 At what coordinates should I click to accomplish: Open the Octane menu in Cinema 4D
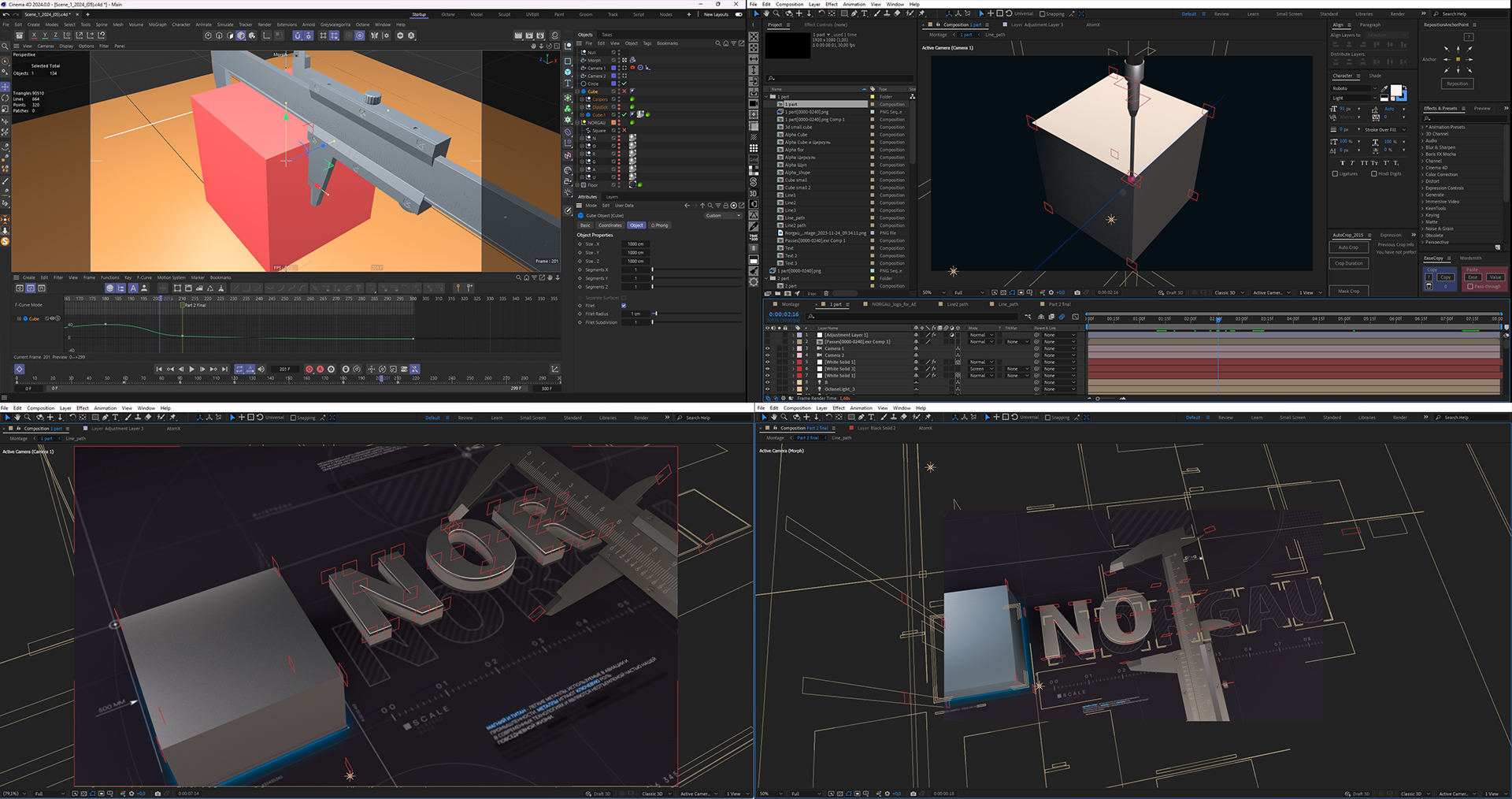[x=362, y=24]
